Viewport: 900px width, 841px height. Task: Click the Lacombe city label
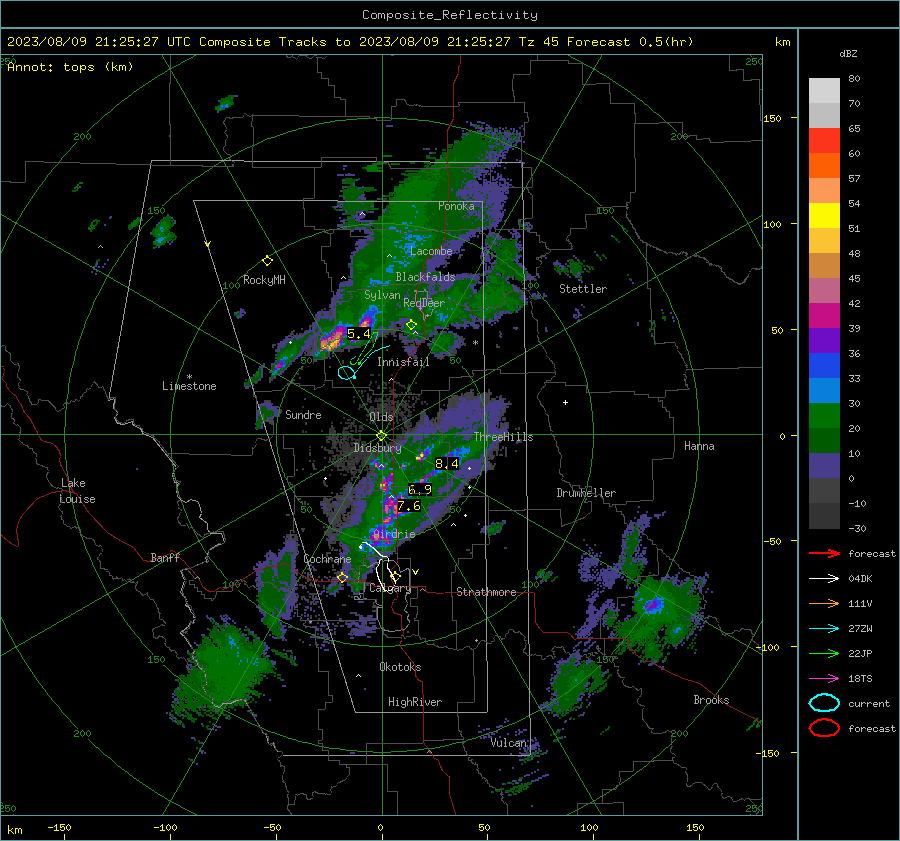[x=431, y=251]
